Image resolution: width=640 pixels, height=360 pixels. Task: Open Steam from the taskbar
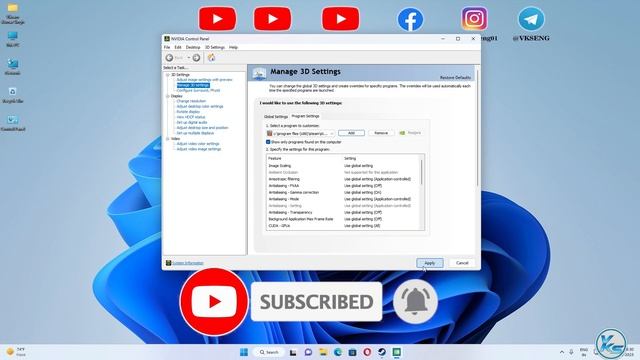click(x=382, y=352)
